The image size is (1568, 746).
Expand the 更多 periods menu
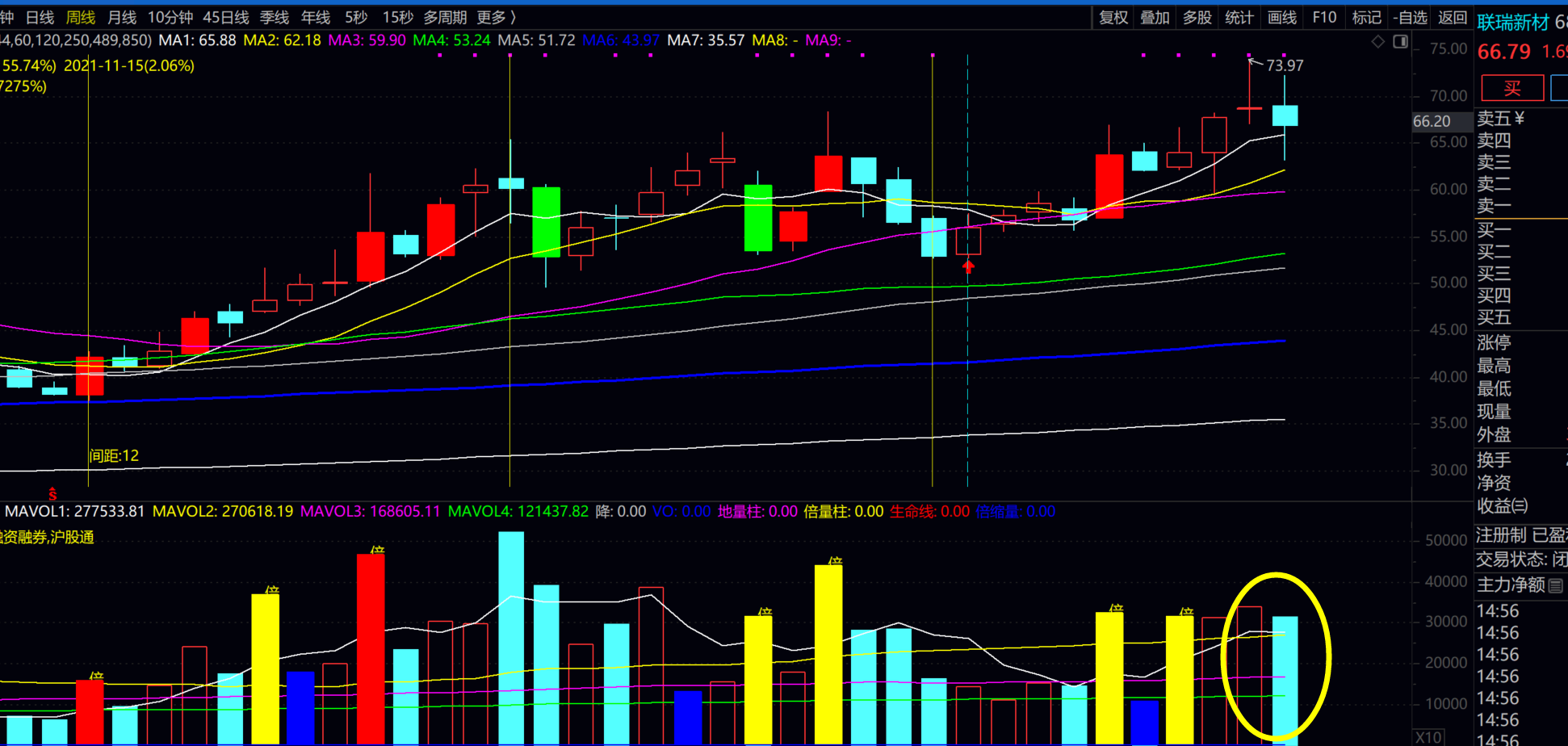coord(496,18)
